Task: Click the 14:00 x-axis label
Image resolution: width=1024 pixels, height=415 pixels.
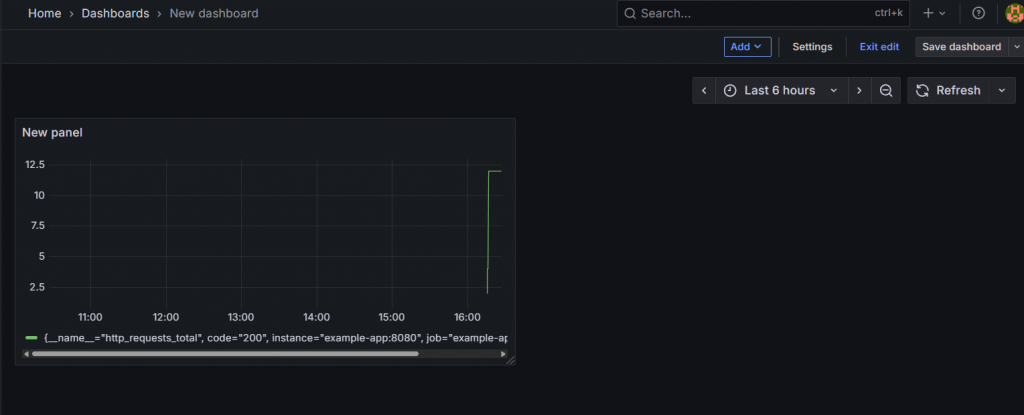Action: 317,317
